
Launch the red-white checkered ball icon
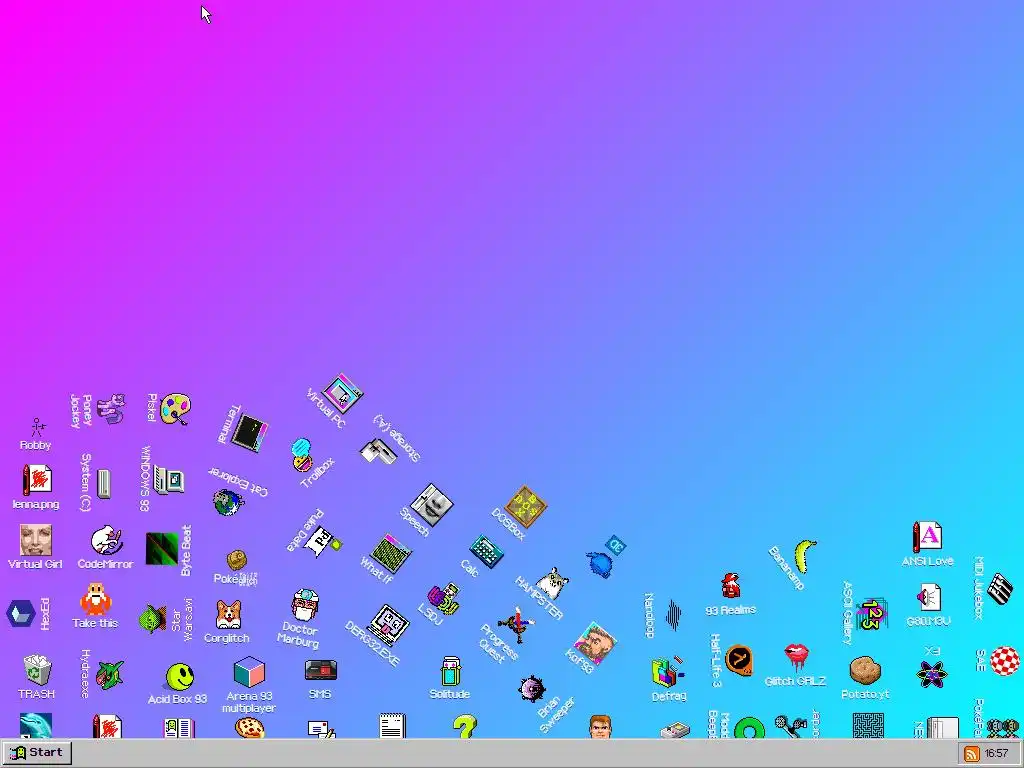(1005, 661)
